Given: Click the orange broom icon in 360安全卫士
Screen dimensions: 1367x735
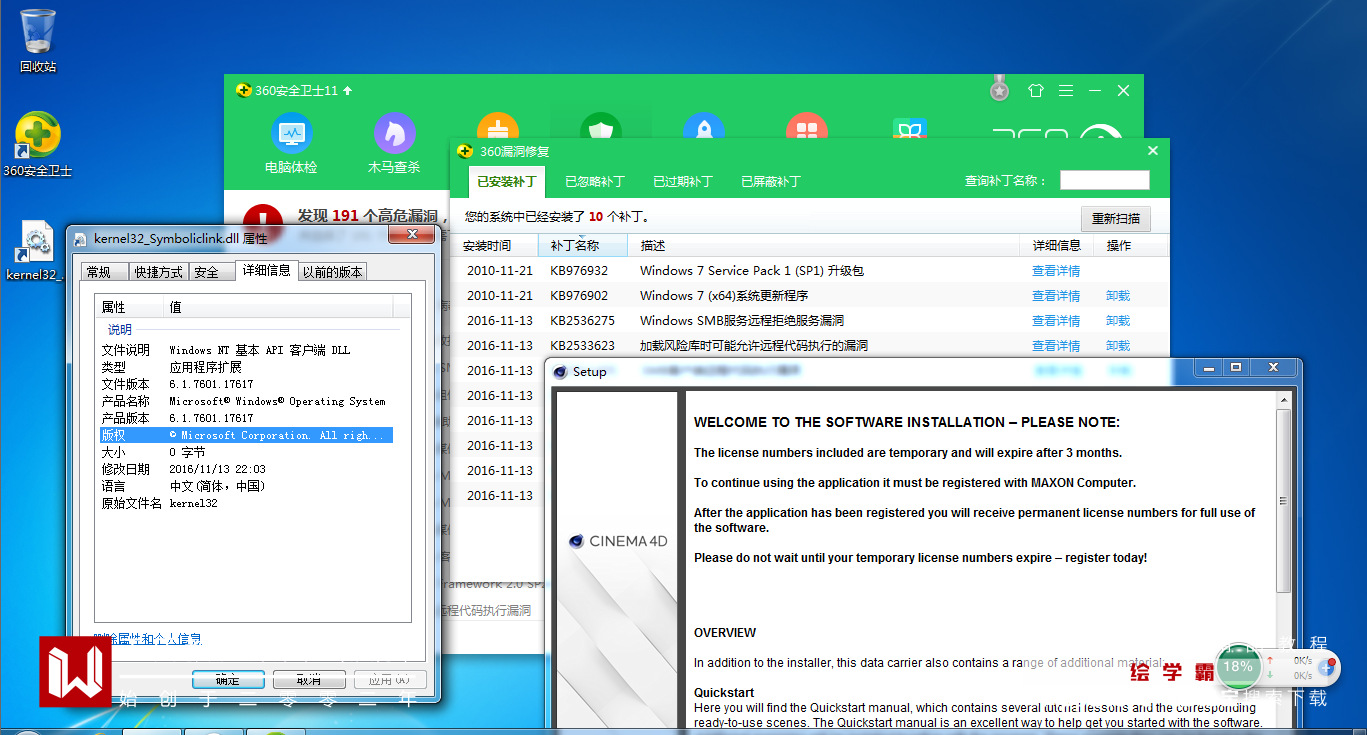Looking at the screenshot, I should (x=498, y=128).
